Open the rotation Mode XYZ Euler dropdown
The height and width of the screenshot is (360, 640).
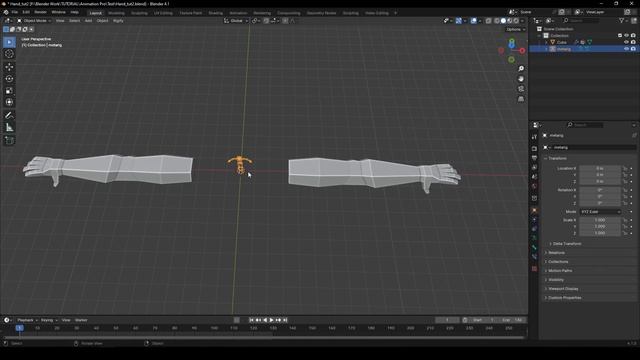point(600,212)
